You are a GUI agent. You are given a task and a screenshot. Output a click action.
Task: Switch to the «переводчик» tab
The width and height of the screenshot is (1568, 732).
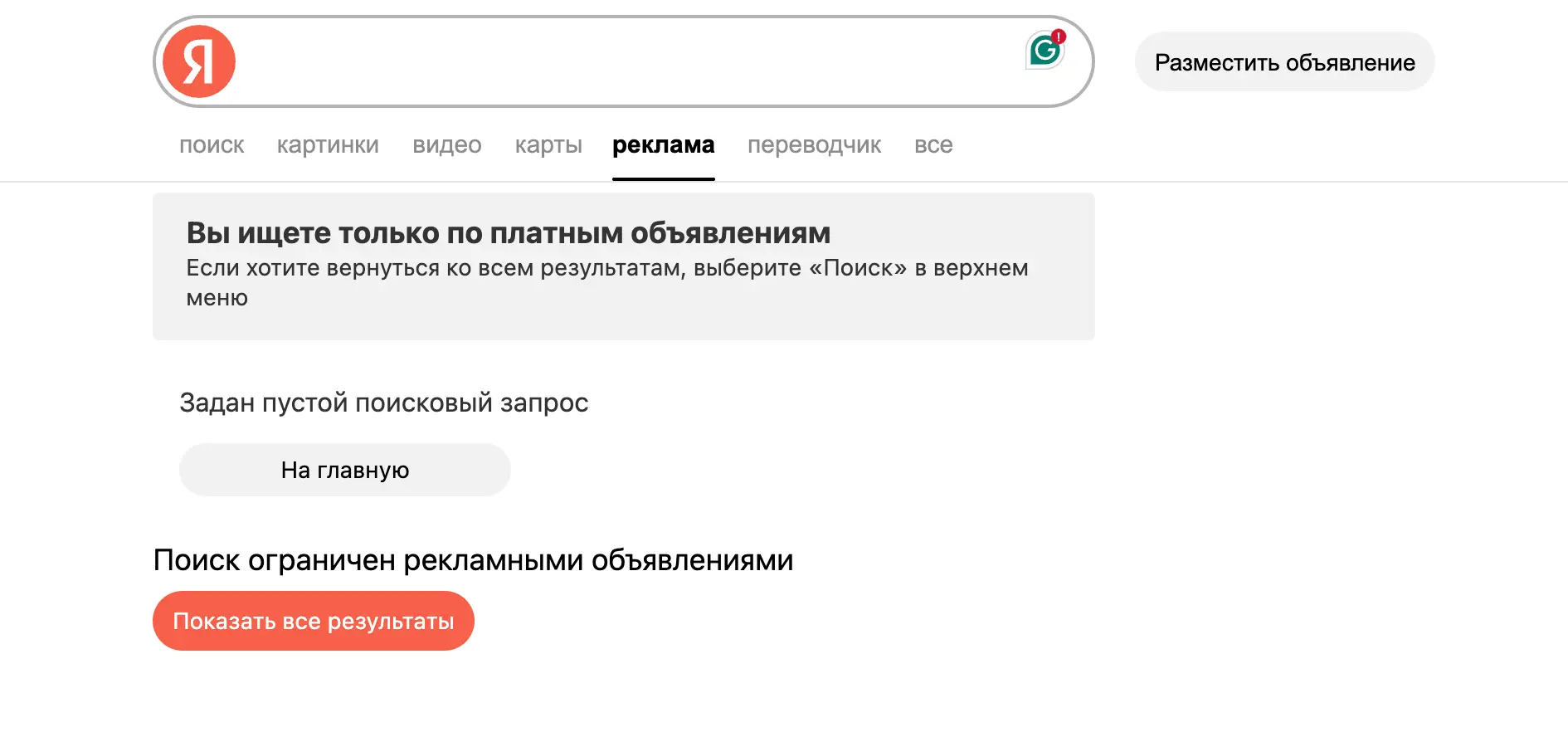(815, 145)
